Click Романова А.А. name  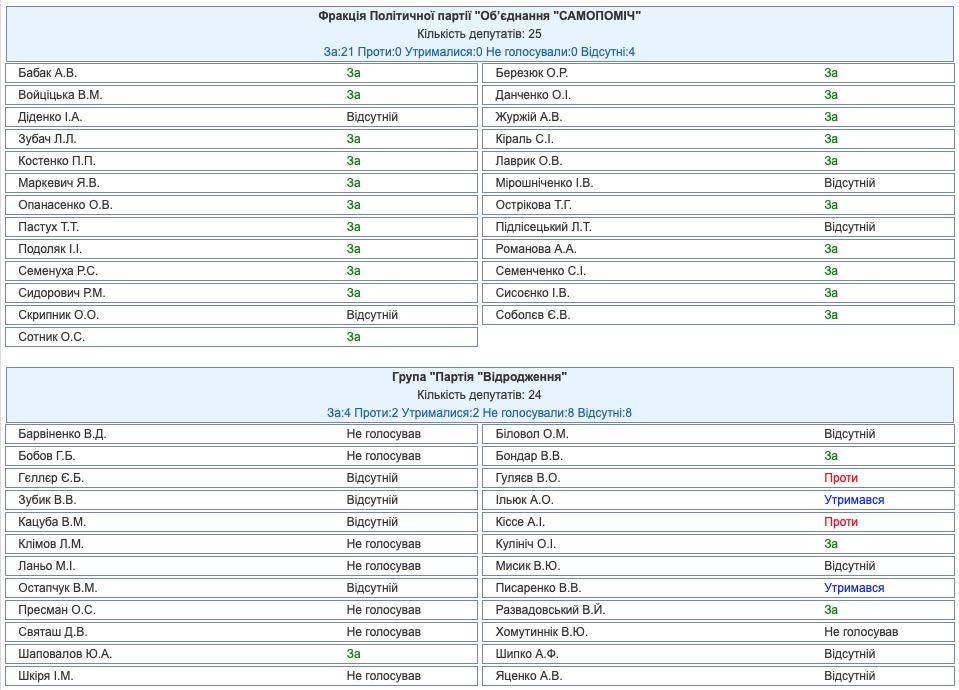(536, 249)
